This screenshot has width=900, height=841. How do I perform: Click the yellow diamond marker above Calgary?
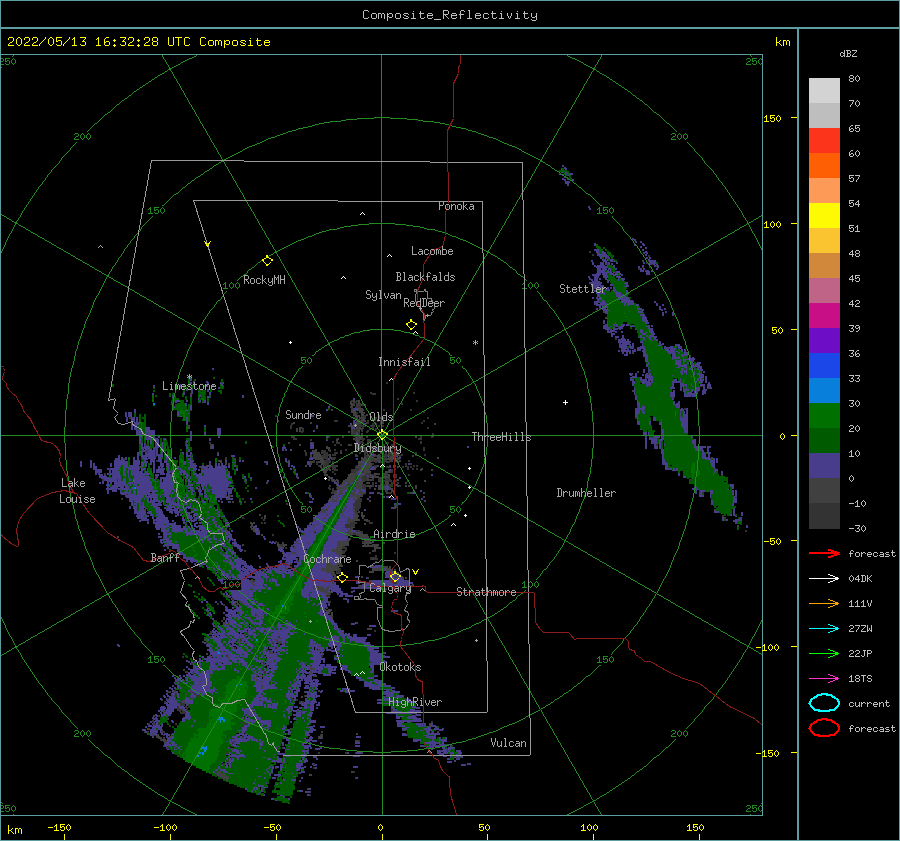[395, 576]
